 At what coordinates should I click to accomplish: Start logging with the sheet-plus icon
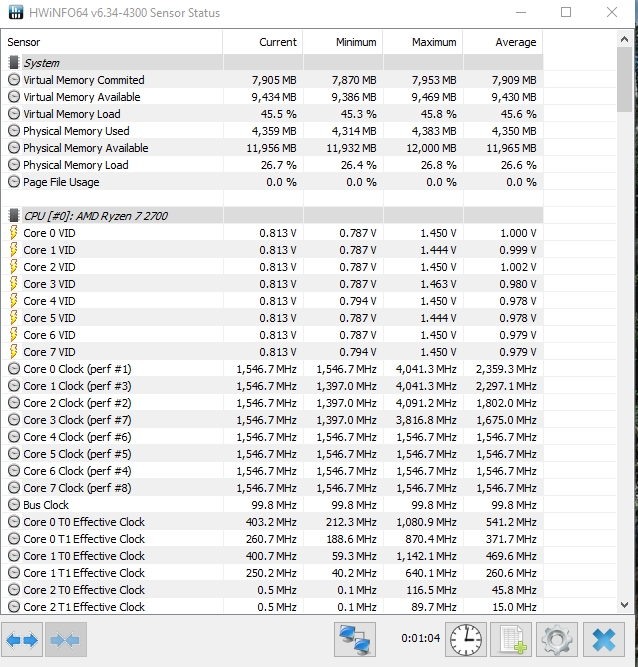511,640
